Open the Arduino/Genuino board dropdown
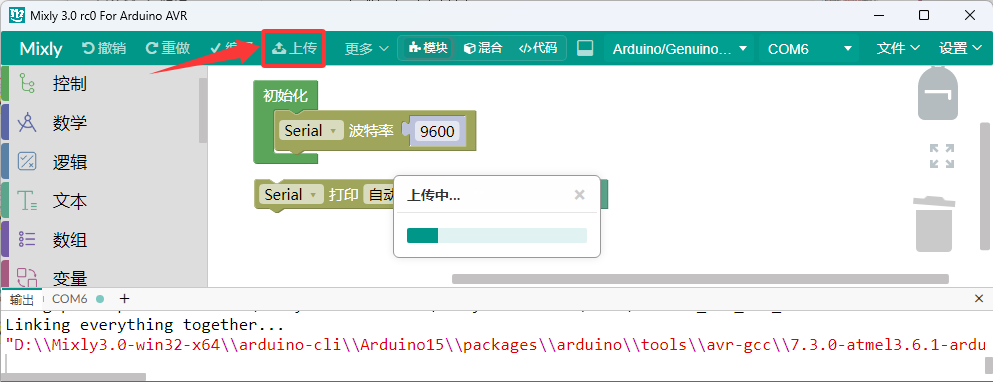The height and width of the screenshot is (382, 993). click(680, 49)
